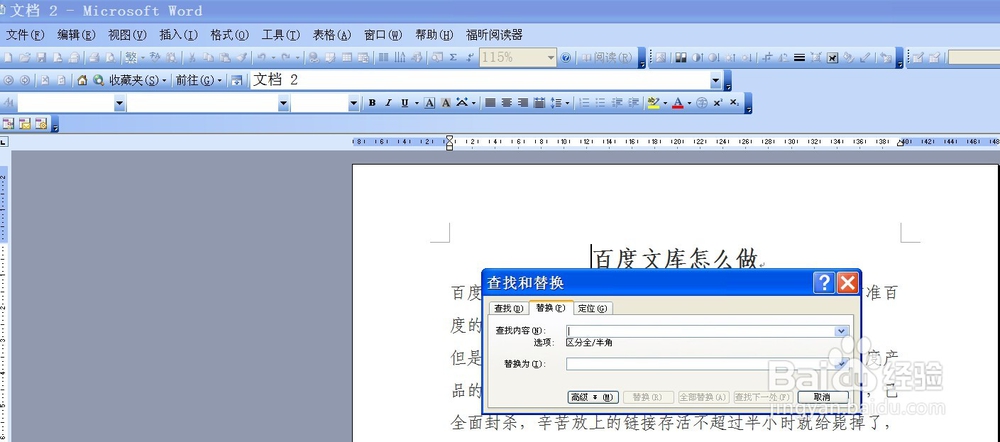
Task: Open the 查找内容 history dropdown arrow
Action: tap(842, 331)
